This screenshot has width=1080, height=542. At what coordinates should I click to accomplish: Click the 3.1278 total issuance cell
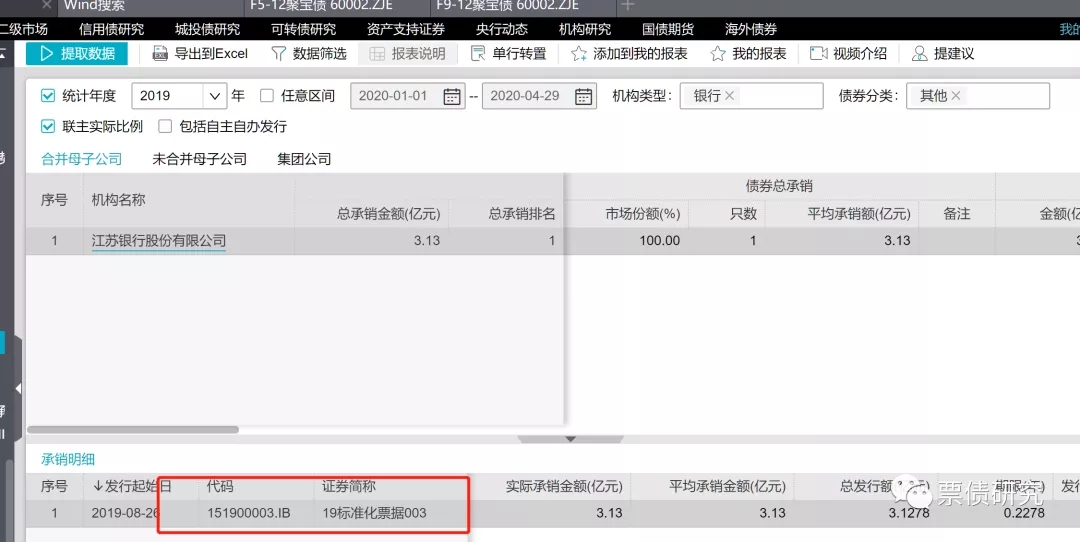pos(908,513)
